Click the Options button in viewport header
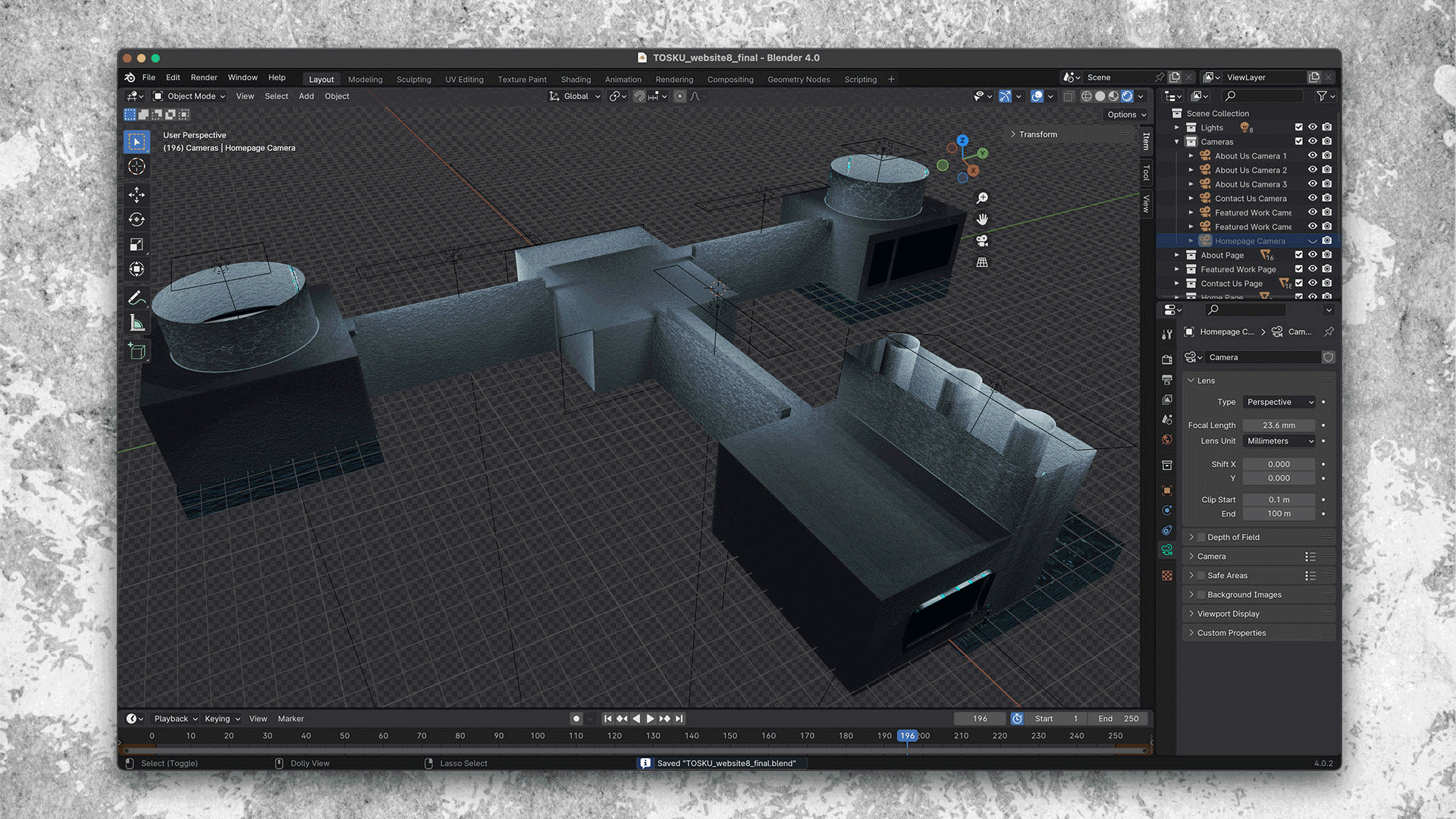The image size is (1456, 819). [1126, 115]
